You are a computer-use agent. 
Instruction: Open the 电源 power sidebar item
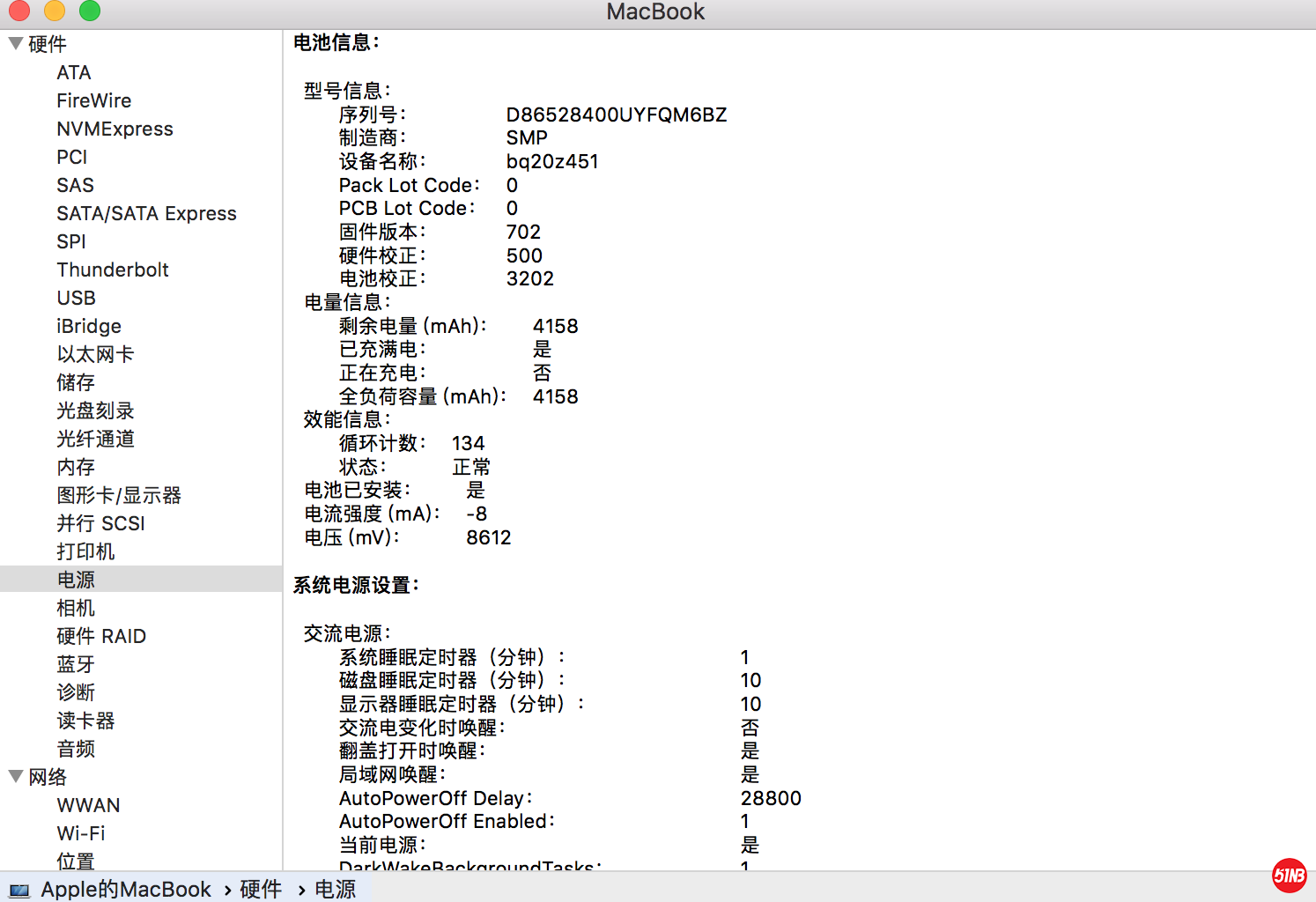[x=76, y=580]
